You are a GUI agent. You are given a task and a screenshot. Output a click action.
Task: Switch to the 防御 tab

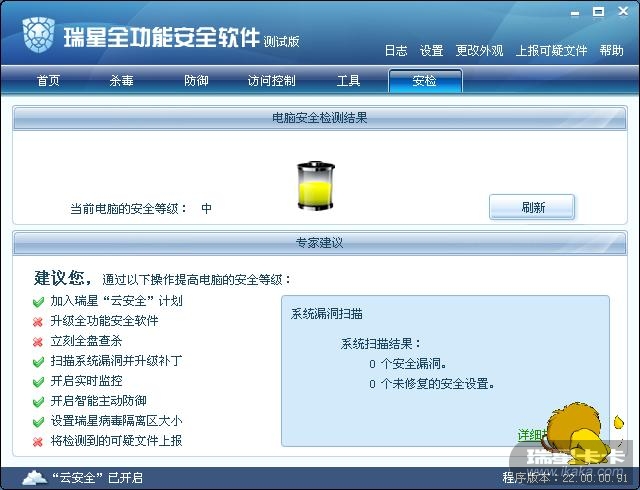coord(196,80)
